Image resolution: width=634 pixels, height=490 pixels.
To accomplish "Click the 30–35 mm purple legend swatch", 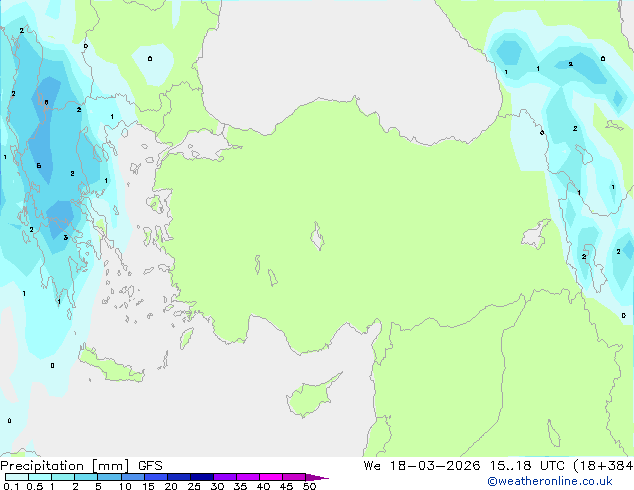I will 225,477.
